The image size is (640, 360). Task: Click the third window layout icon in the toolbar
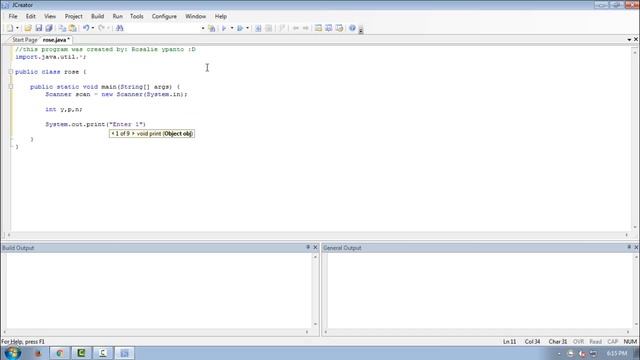339,28
